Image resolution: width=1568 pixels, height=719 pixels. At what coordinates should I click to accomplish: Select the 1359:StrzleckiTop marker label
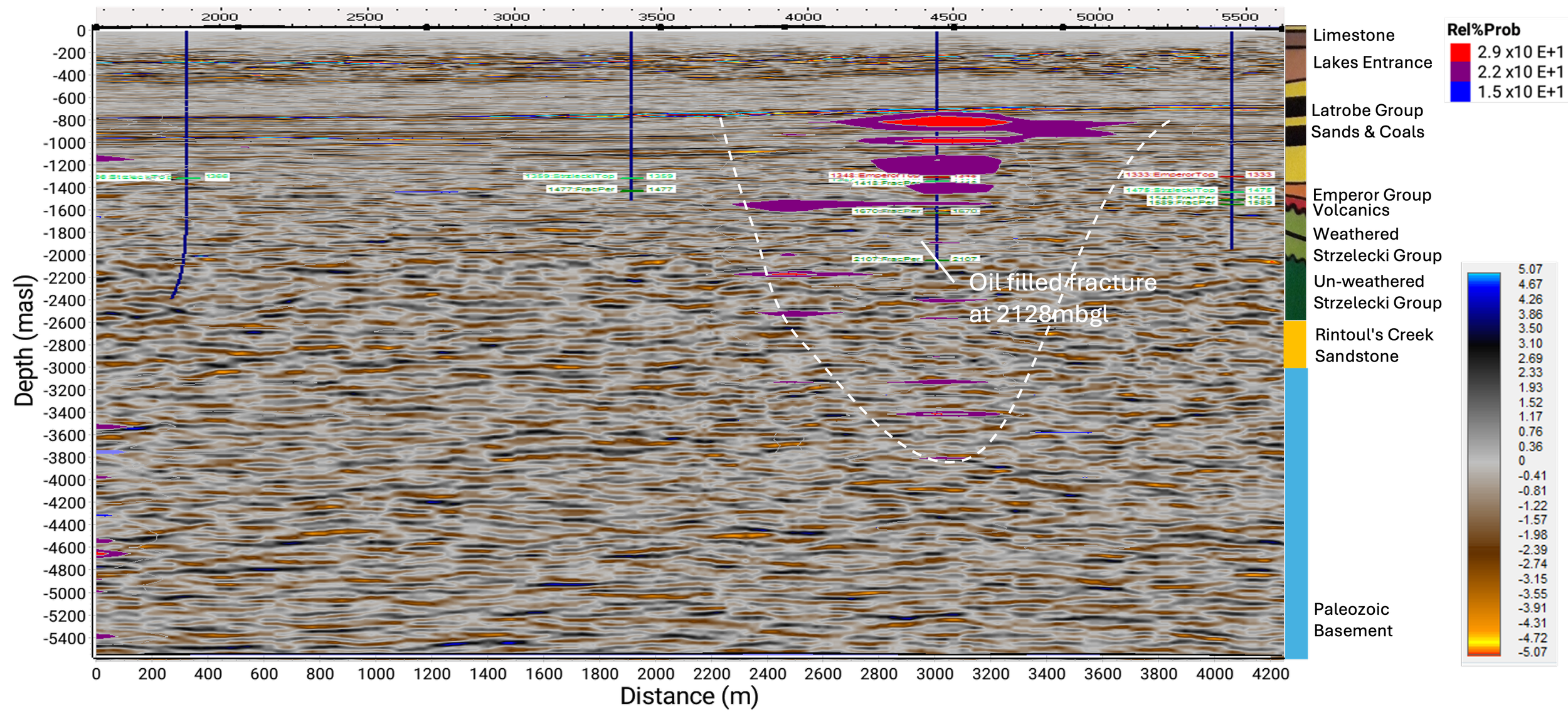[570, 176]
